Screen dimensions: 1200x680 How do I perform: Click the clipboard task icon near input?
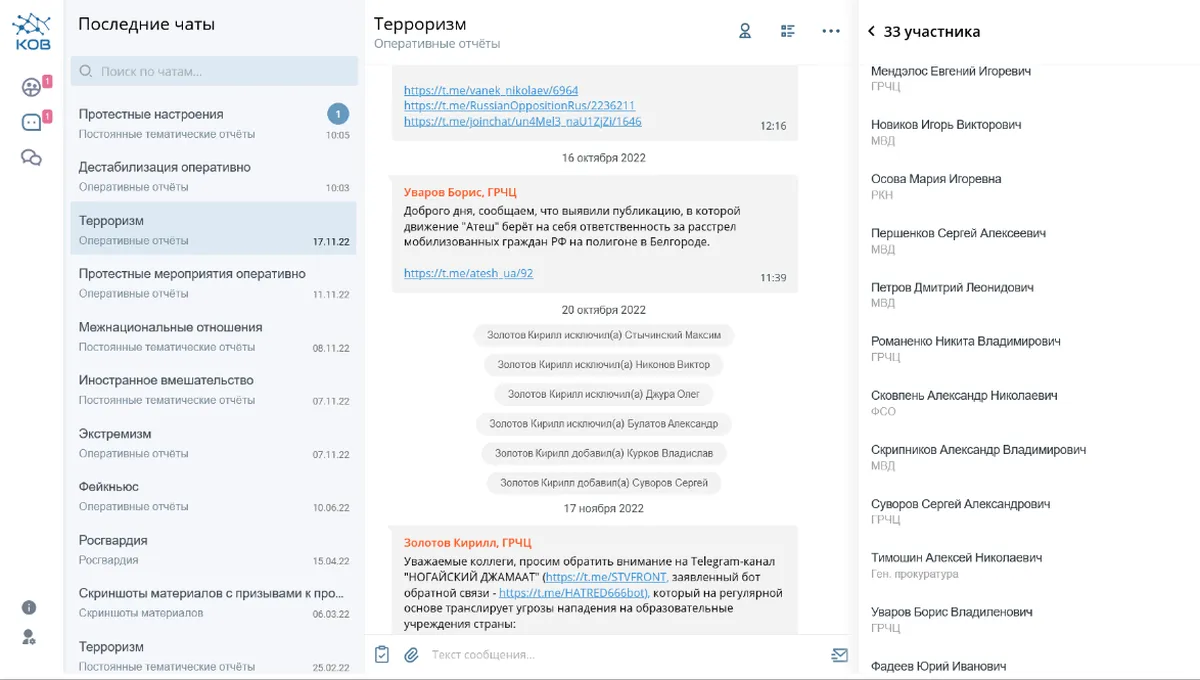(x=381, y=655)
